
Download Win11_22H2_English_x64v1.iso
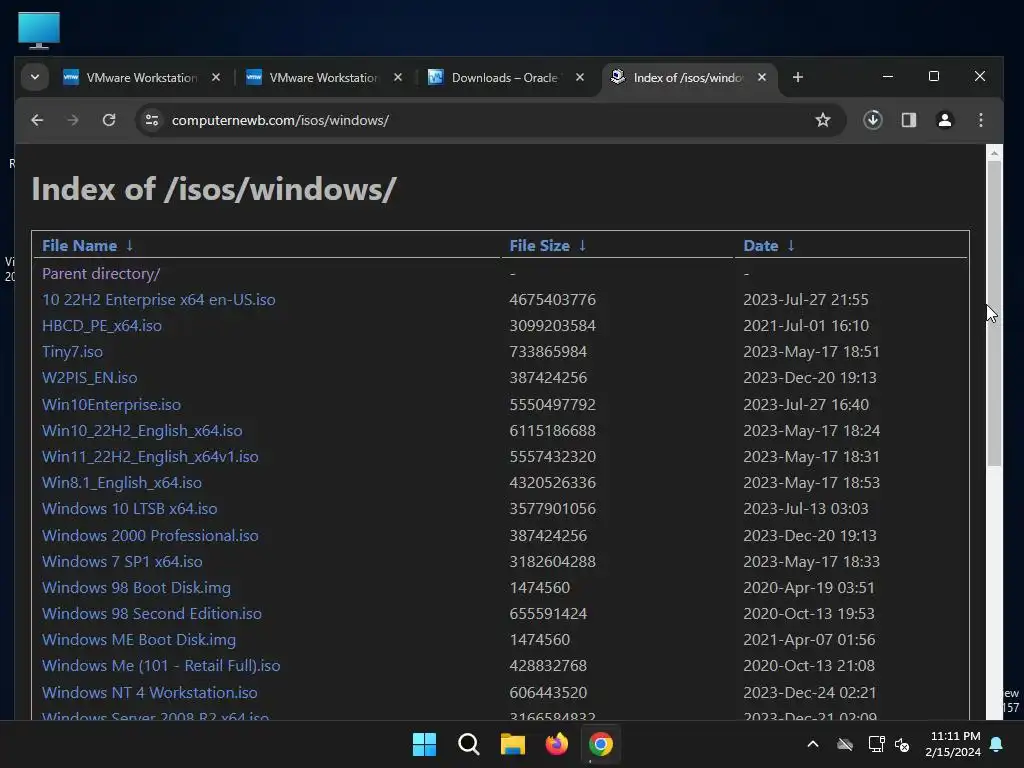[150, 457]
